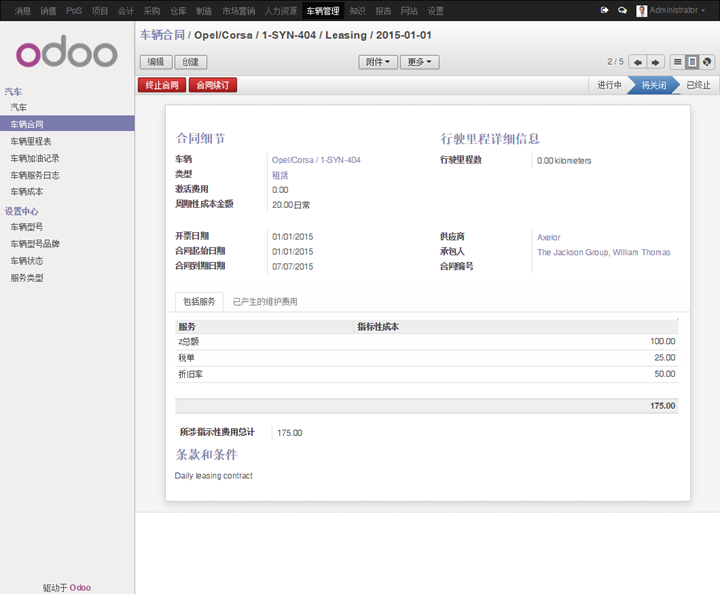
Task: Open PoS in top menu
Action: [x=74, y=11]
